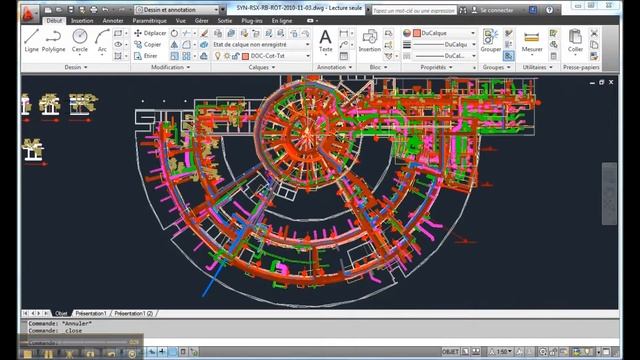Switch to Présentation1 (2) layout tab
Screen dimensions: 640x360
[x=133, y=313]
